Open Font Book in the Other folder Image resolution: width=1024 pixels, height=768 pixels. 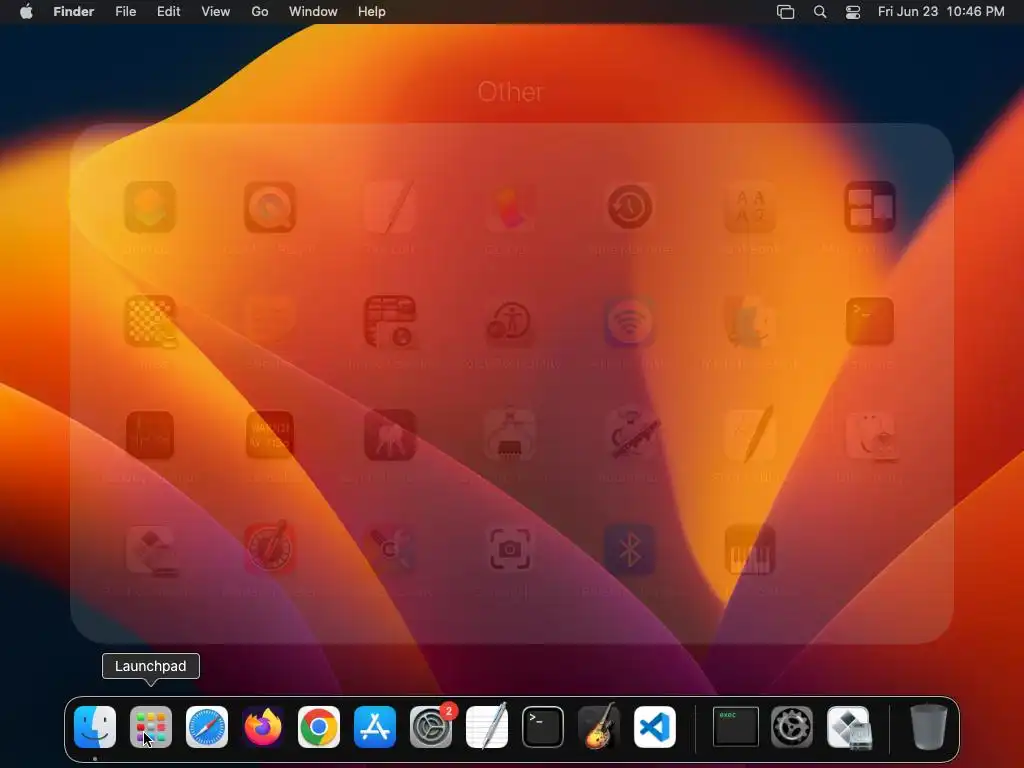point(750,207)
